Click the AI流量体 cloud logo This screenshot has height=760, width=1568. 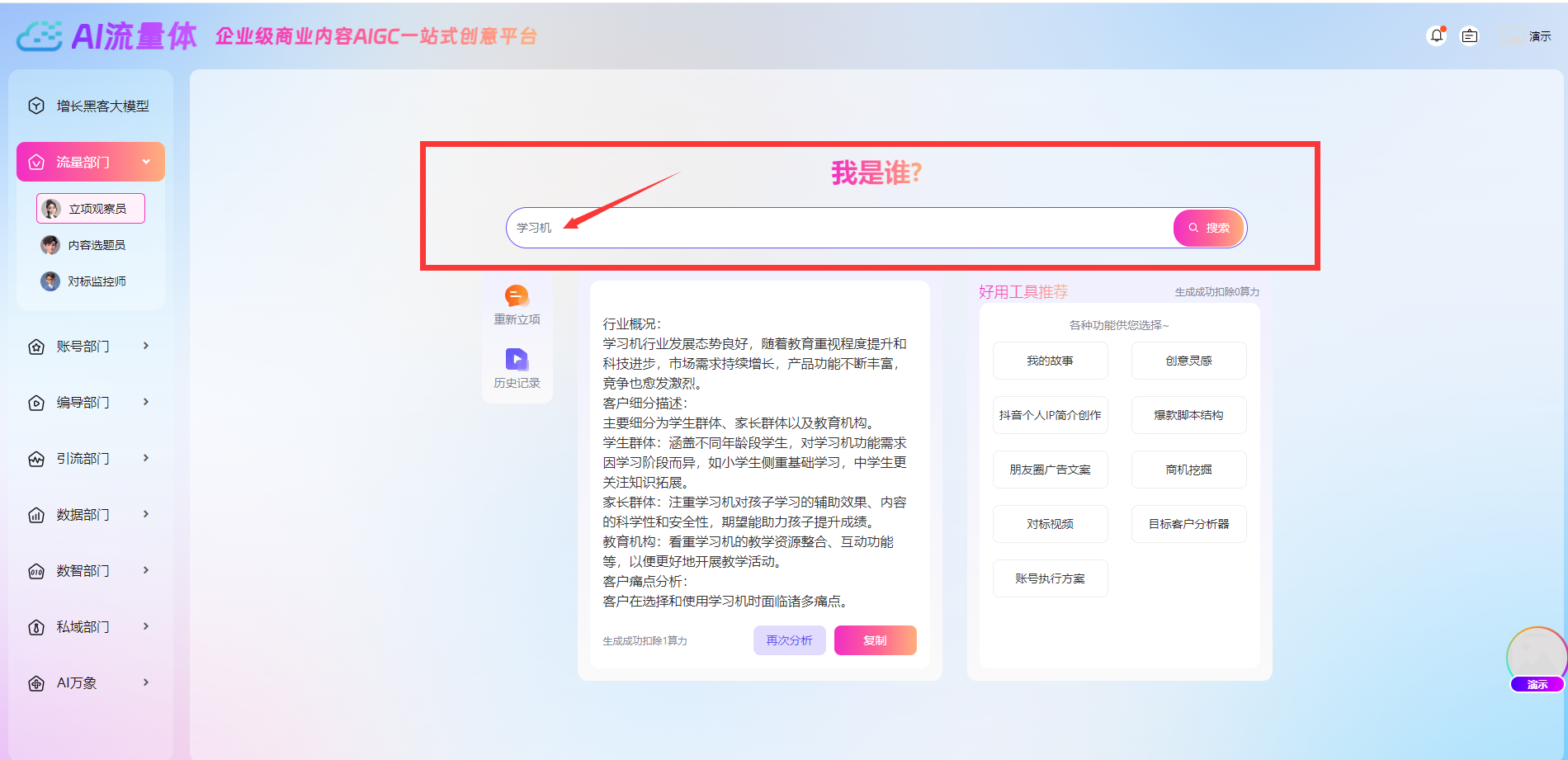tap(40, 35)
